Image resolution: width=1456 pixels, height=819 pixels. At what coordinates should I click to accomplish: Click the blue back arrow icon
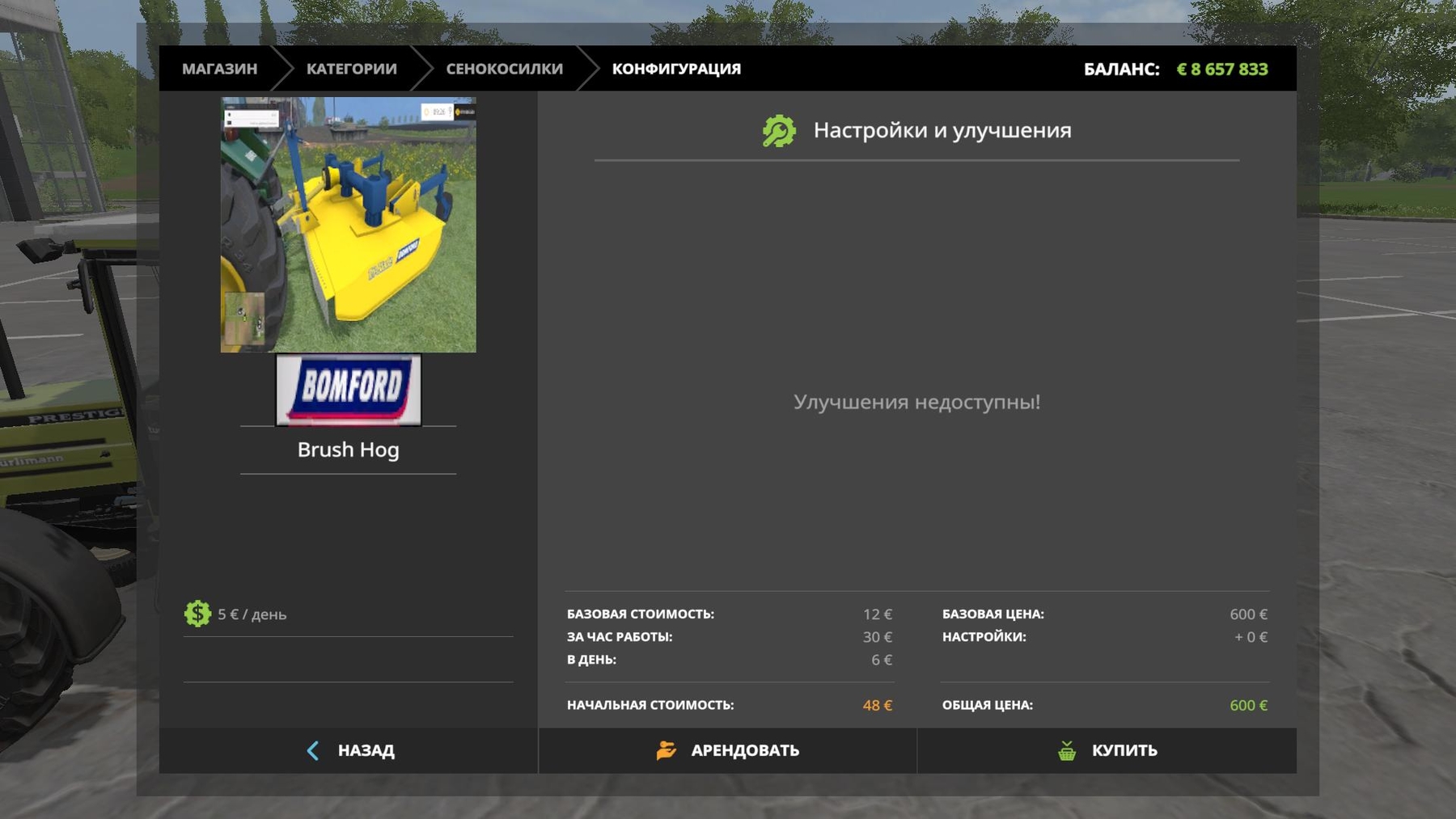(x=313, y=750)
